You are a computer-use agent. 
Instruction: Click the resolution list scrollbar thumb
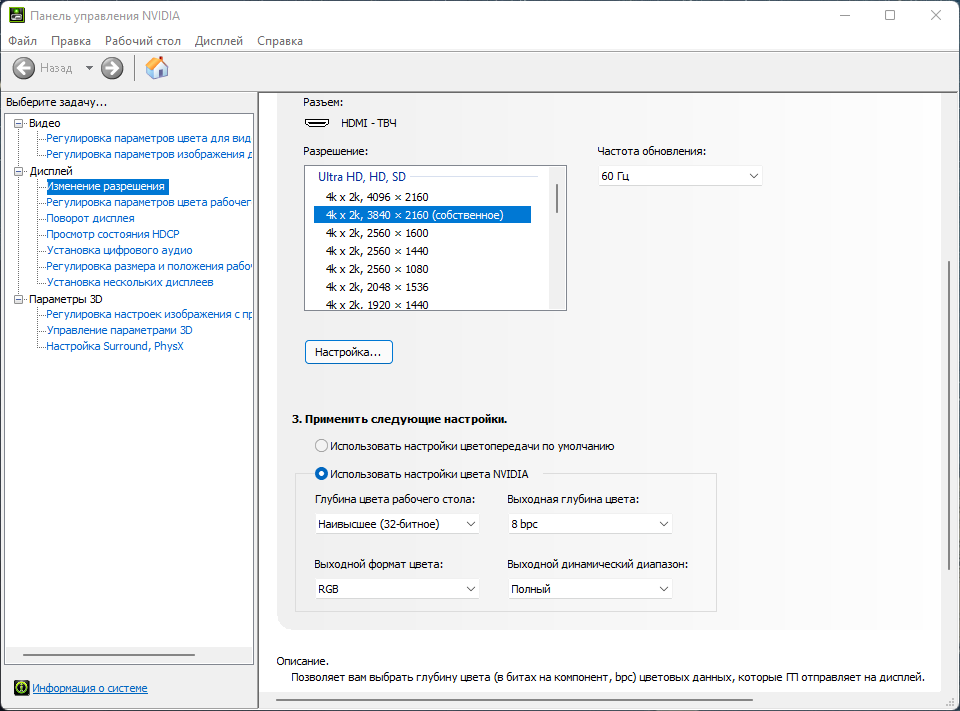pyautogui.click(x=557, y=198)
